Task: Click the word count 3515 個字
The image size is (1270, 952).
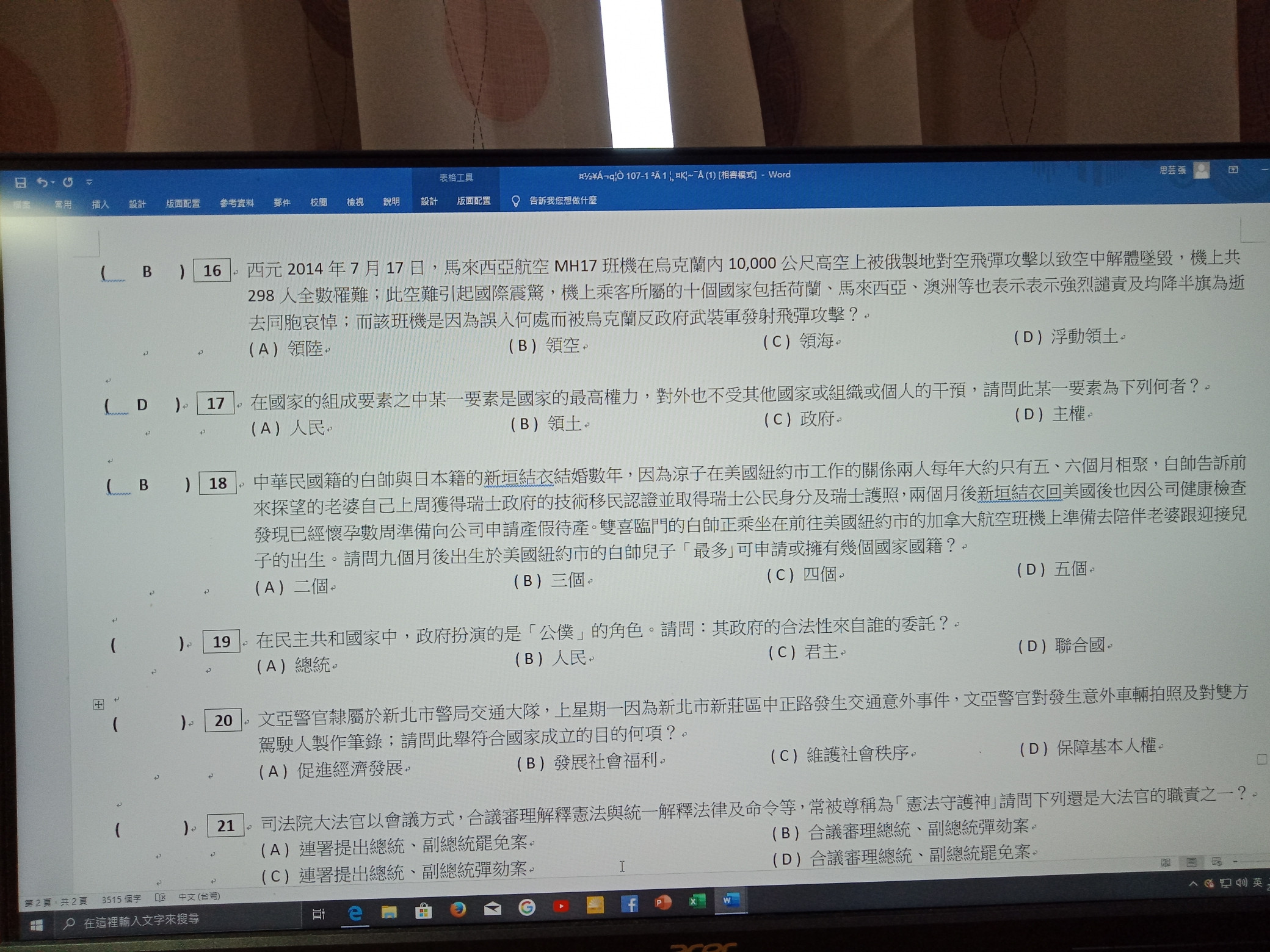Action: pos(121,900)
